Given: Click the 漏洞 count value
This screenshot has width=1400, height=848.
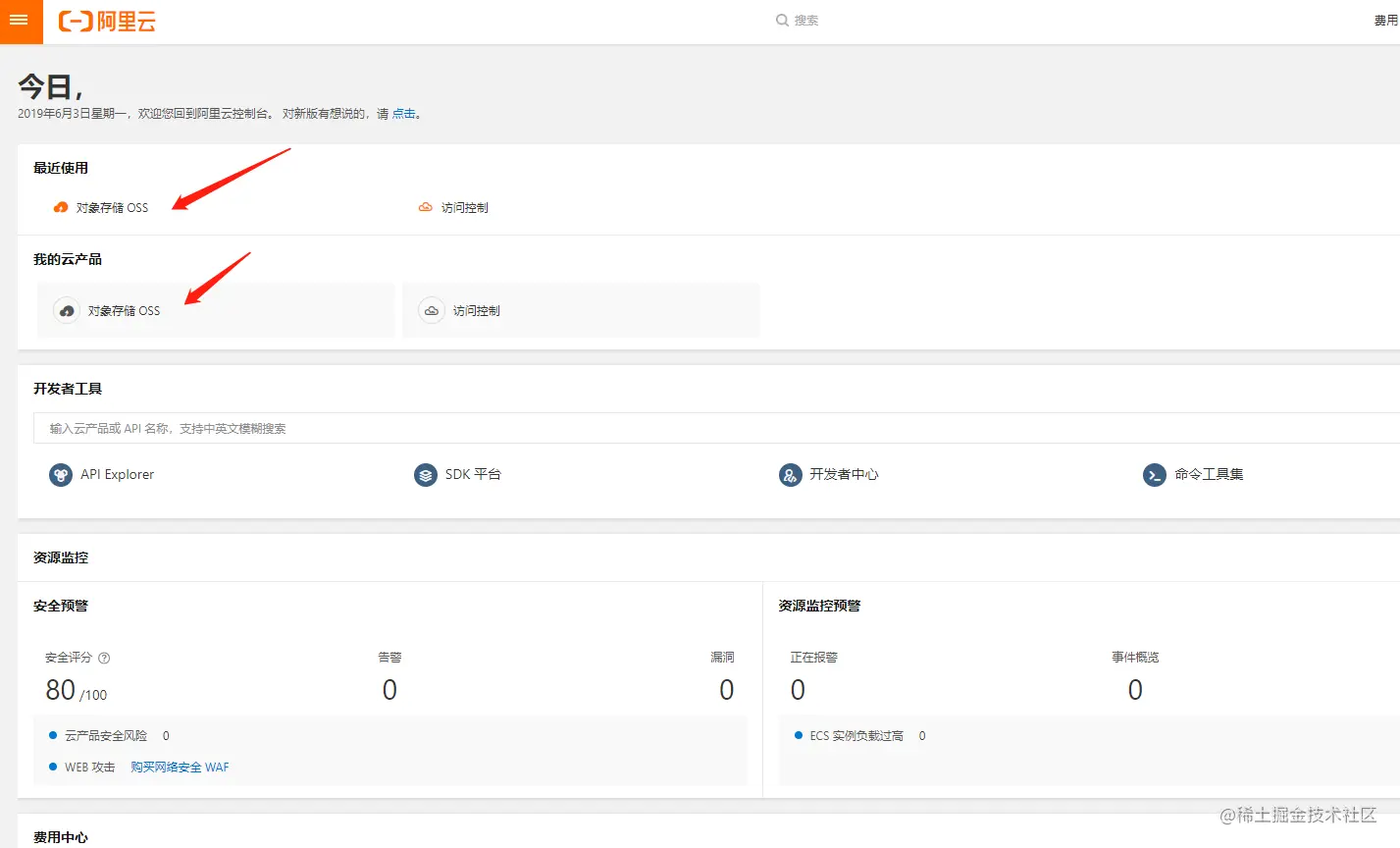Looking at the screenshot, I should click(x=726, y=690).
